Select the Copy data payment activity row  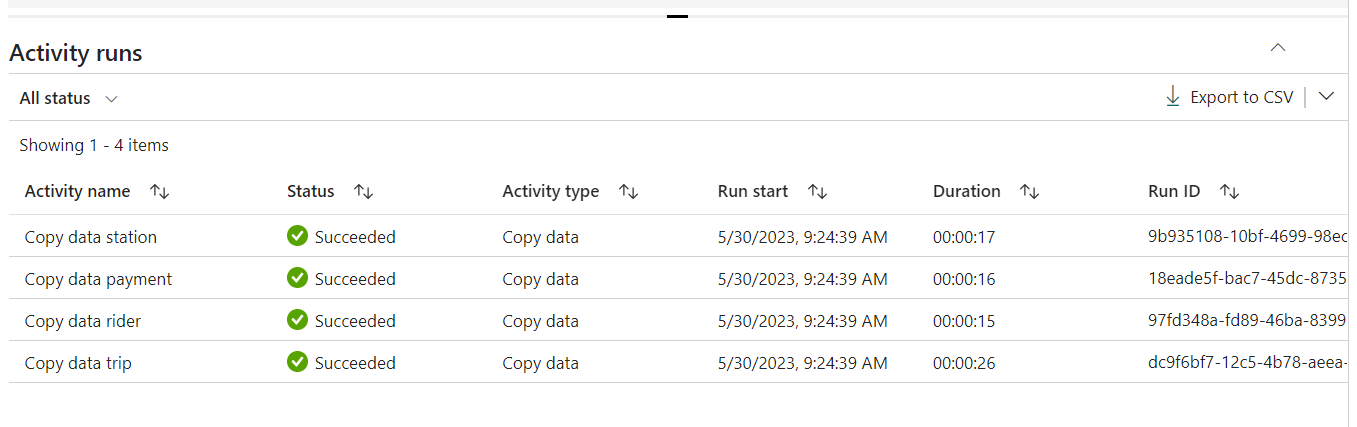(98, 279)
